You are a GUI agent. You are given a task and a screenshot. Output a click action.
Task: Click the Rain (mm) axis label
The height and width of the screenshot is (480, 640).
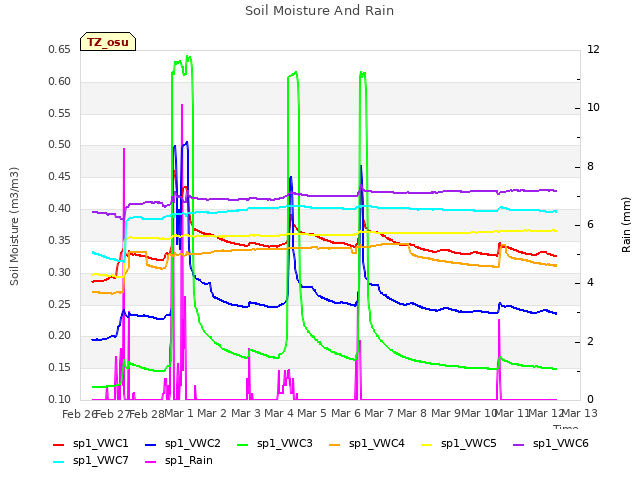point(626,225)
